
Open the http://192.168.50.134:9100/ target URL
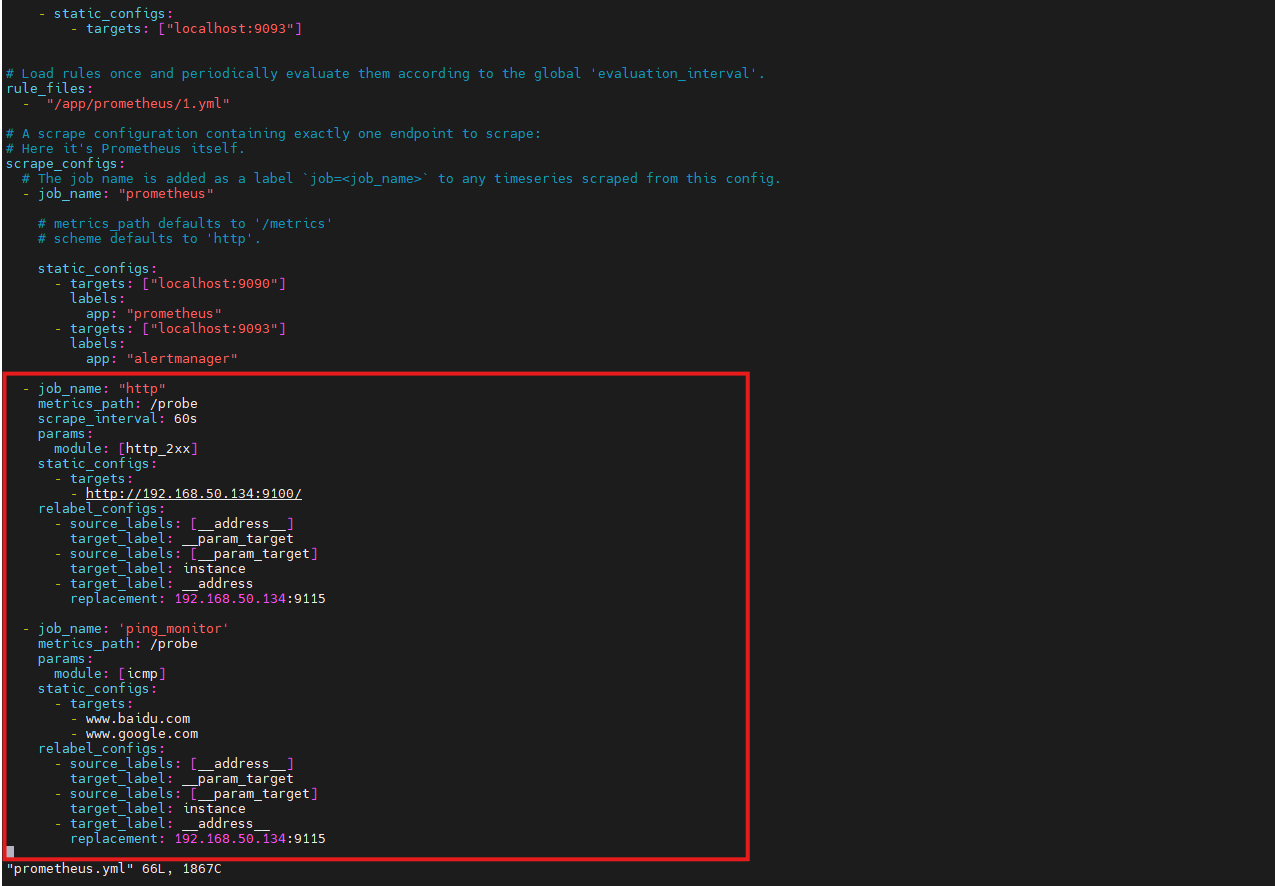tap(194, 493)
